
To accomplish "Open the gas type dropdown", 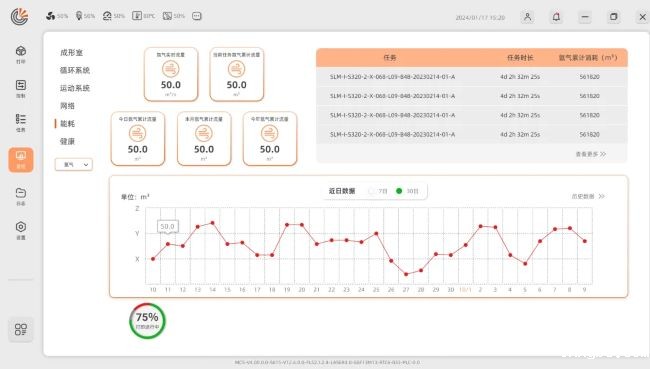I will click(x=74, y=165).
